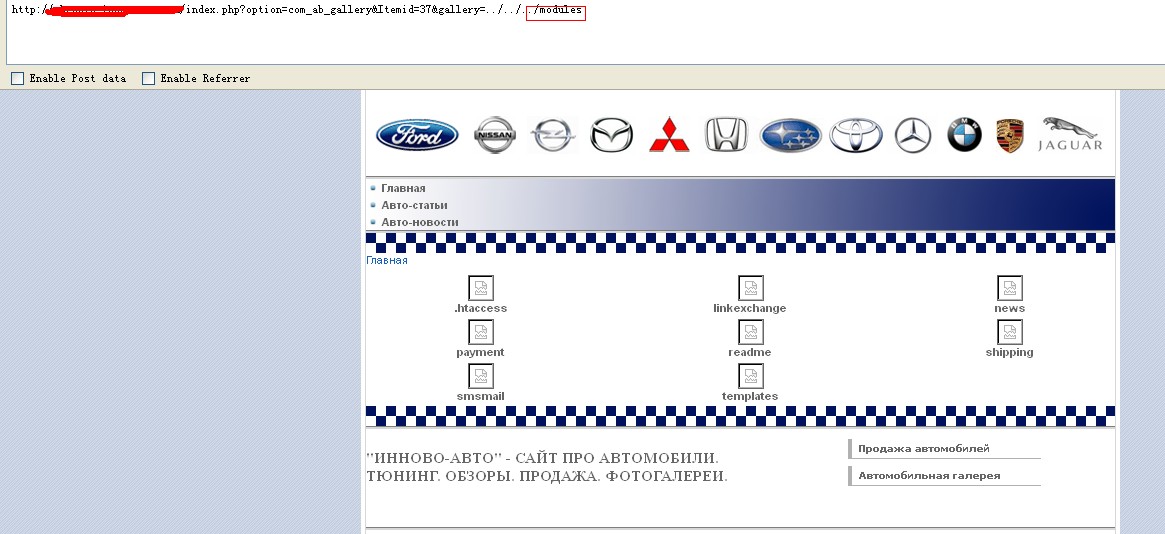Screen dimensions: 1165x534
Task: Click the Jaguar logo
Action: (x=1070, y=134)
